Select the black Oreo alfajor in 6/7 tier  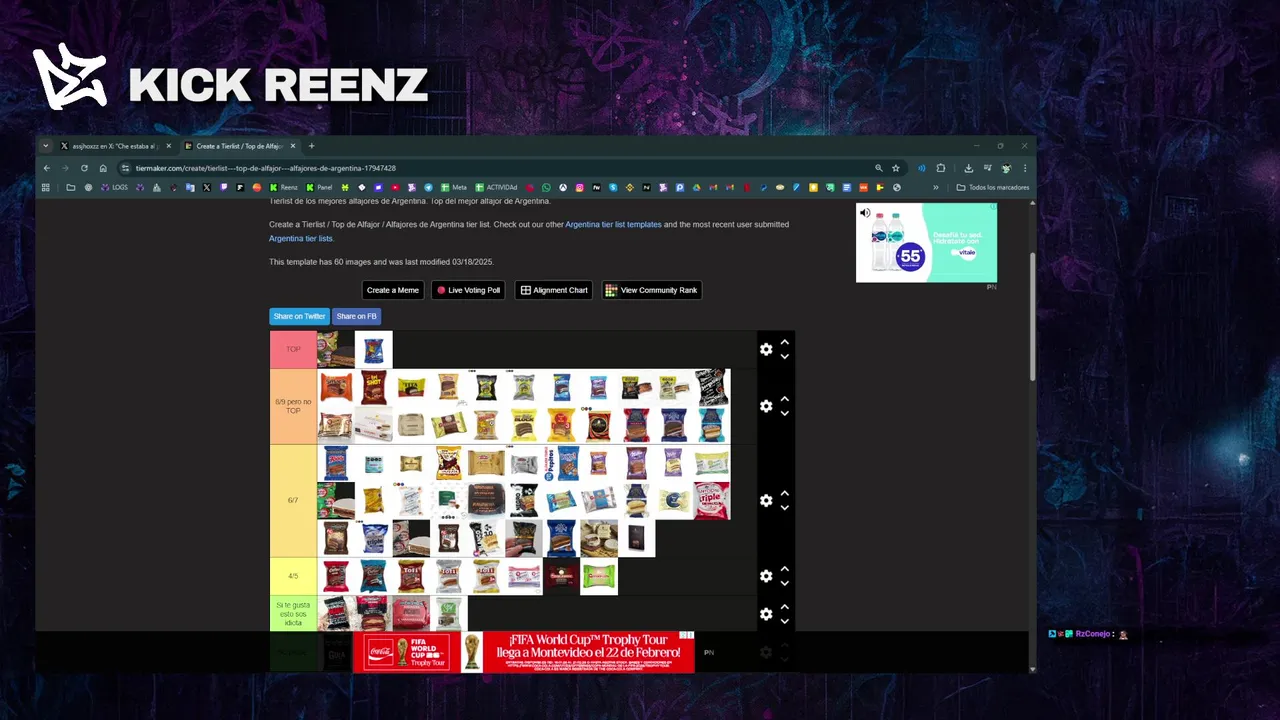tap(523, 501)
